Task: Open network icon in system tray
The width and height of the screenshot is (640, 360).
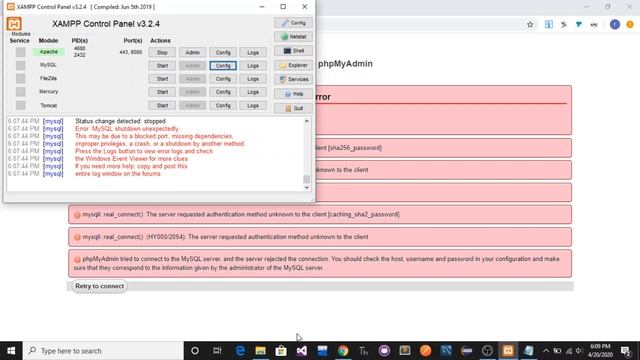Action: pyautogui.click(x=569, y=351)
